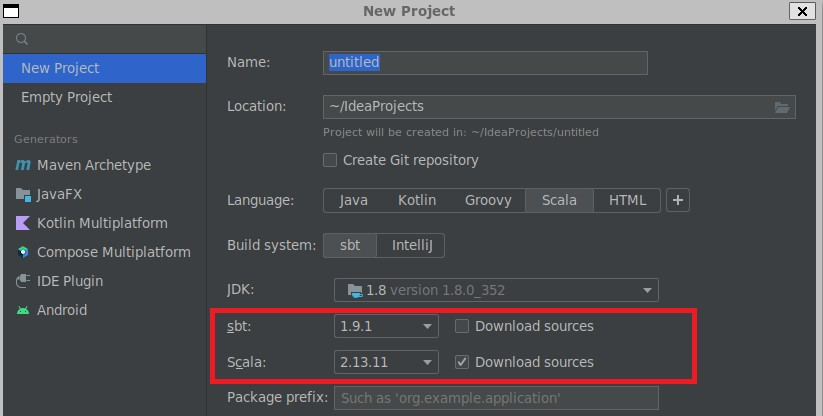Select Compose Multiplatform generator

point(104,252)
